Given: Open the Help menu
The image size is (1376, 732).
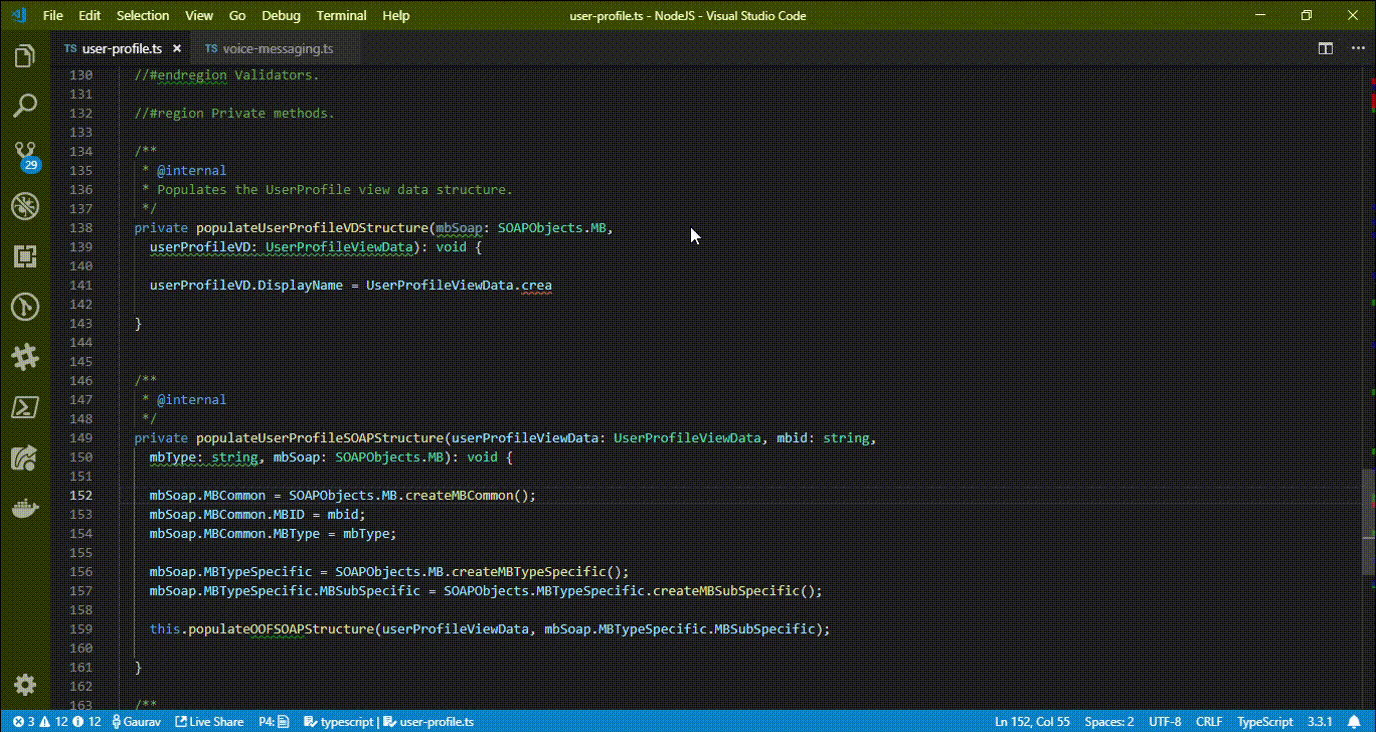Looking at the screenshot, I should (396, 15).
